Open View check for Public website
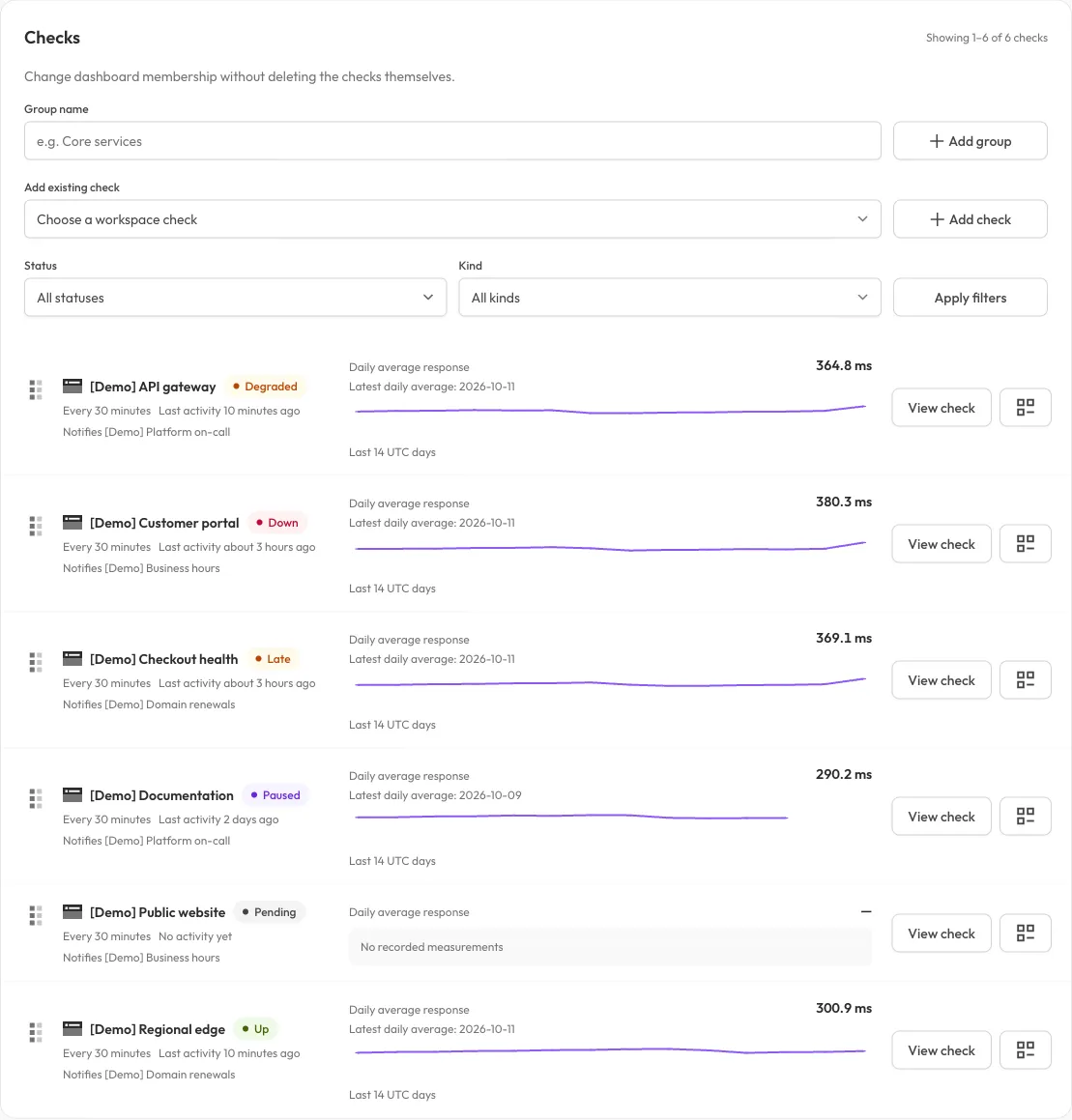This screenshot has width=1072, height=1120. click(x=942, y=933)
